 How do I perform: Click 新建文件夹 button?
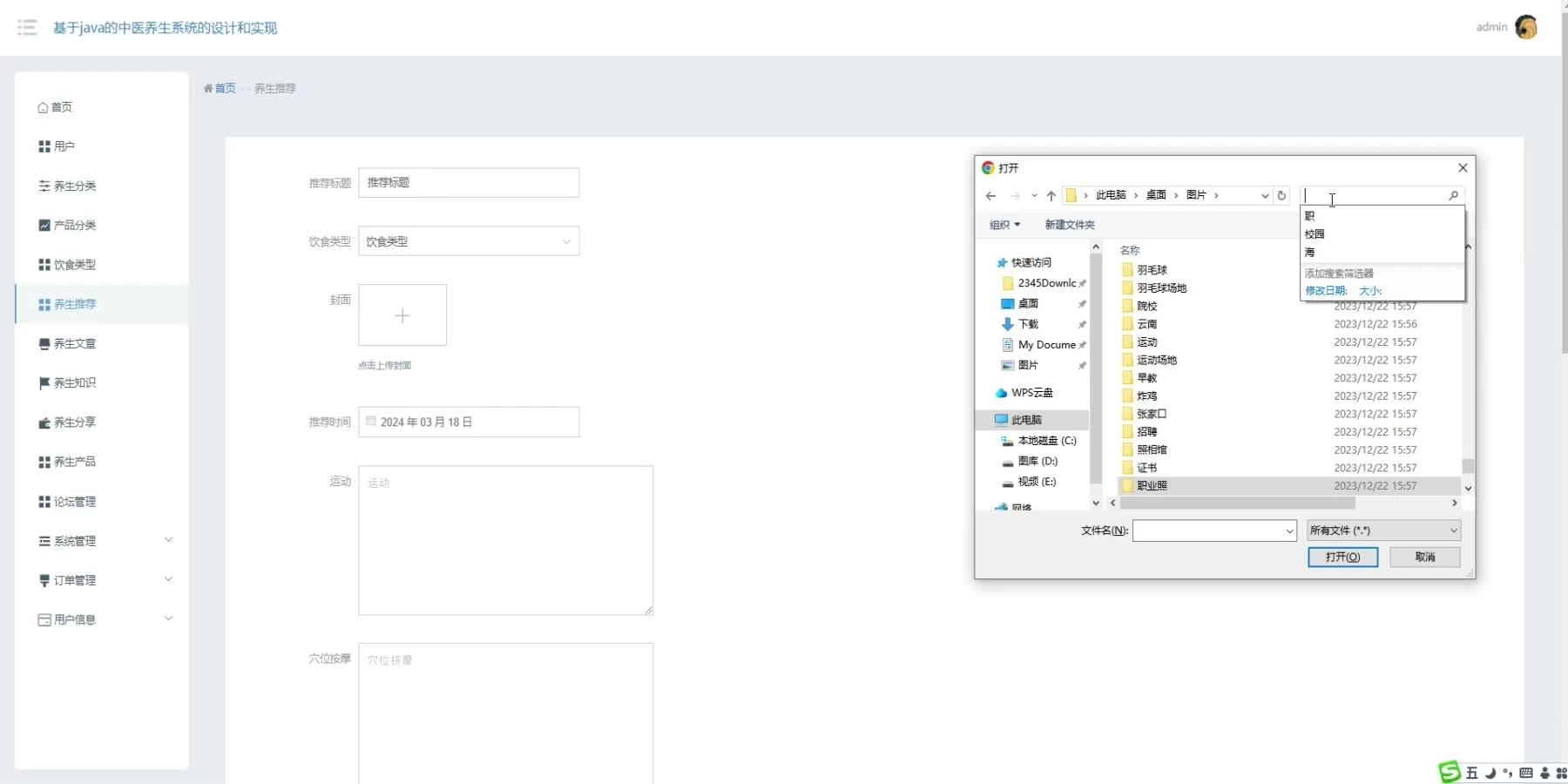tap(1070, 225)
